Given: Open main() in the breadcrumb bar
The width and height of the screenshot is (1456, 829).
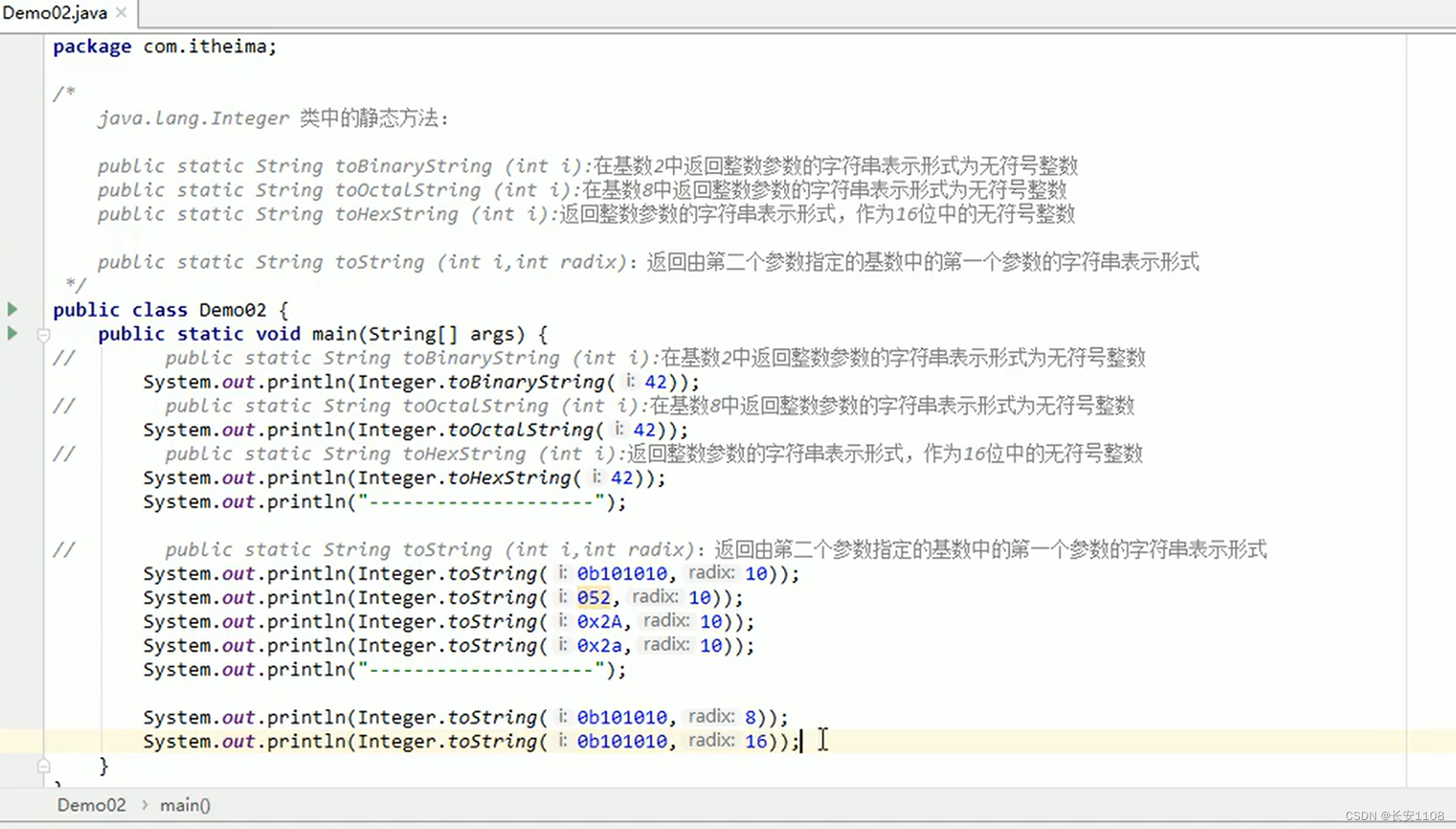Looking at the screenshot, I should coord(185,805).
